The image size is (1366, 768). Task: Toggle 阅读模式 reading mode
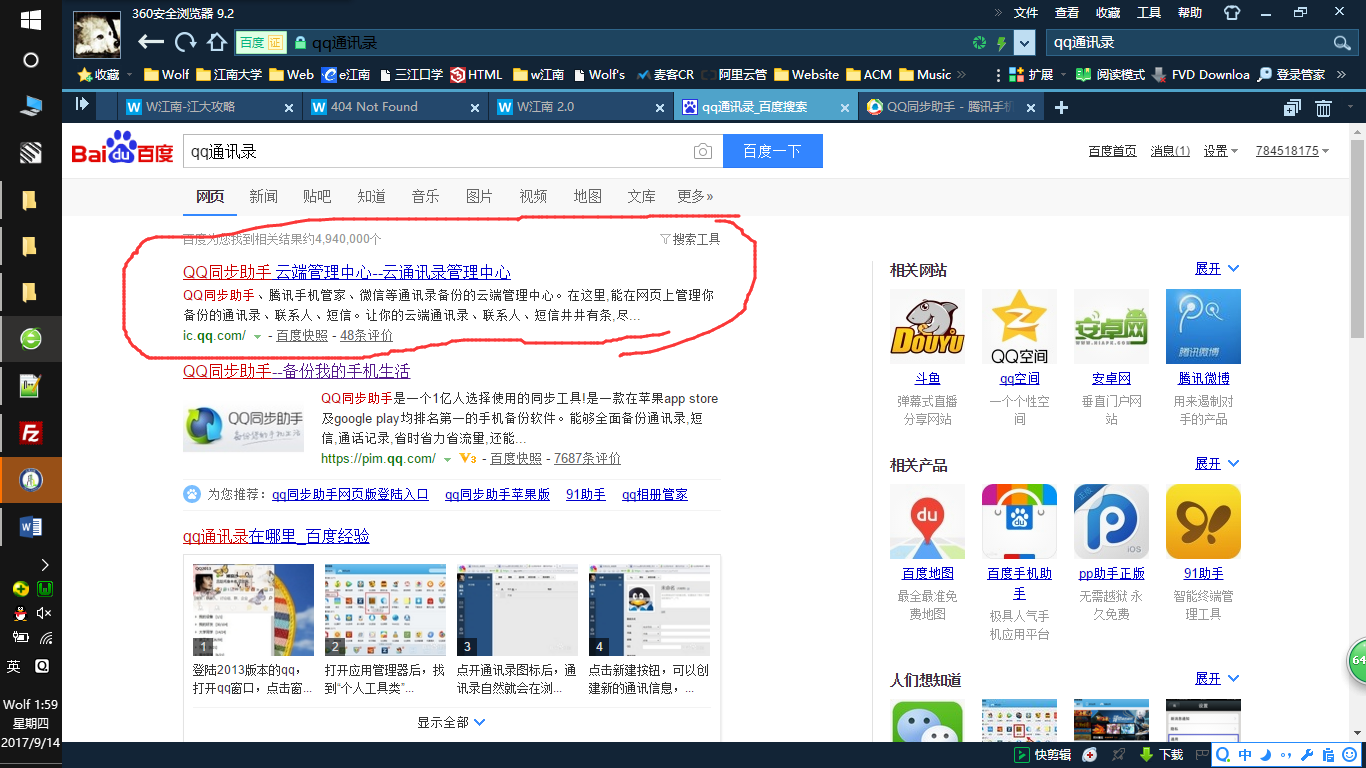1110,74
